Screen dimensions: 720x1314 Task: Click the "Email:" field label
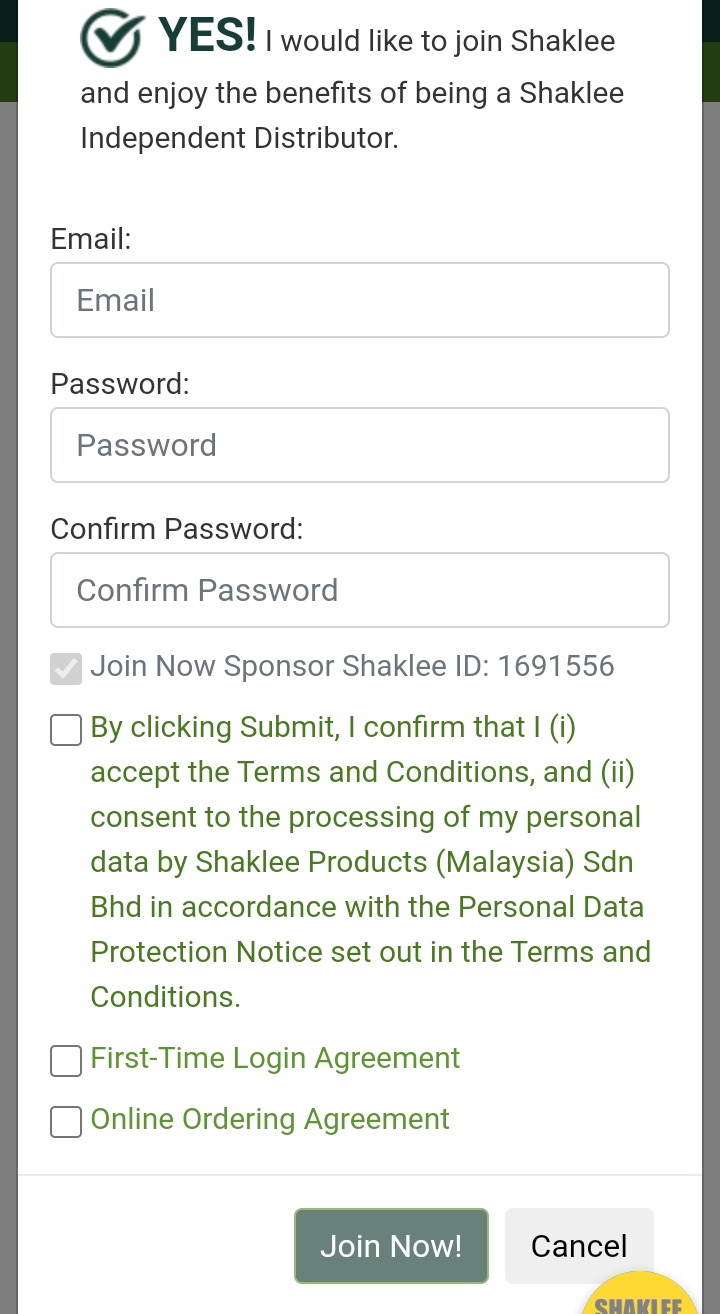pyautogui.click(x=91, y=239)
